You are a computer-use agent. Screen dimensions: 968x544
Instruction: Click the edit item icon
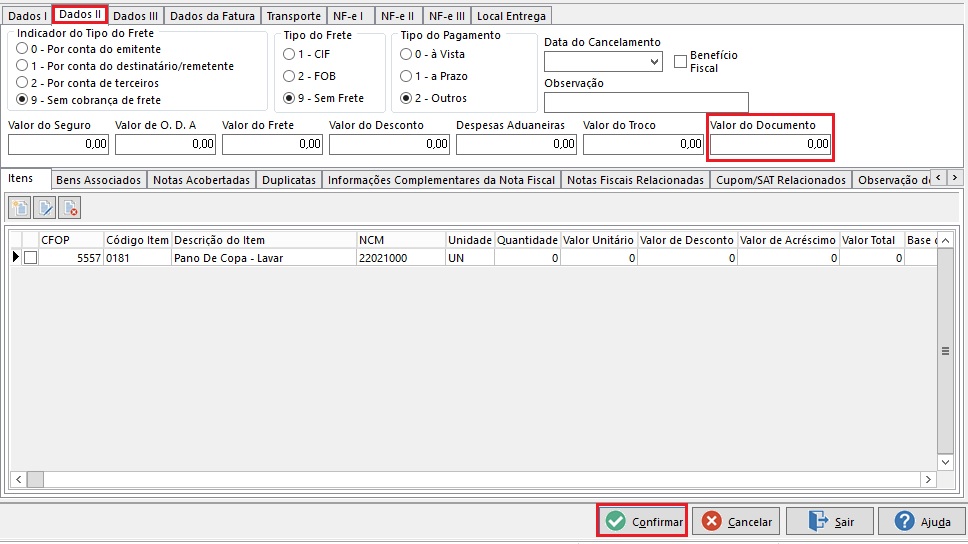point(45,208)
